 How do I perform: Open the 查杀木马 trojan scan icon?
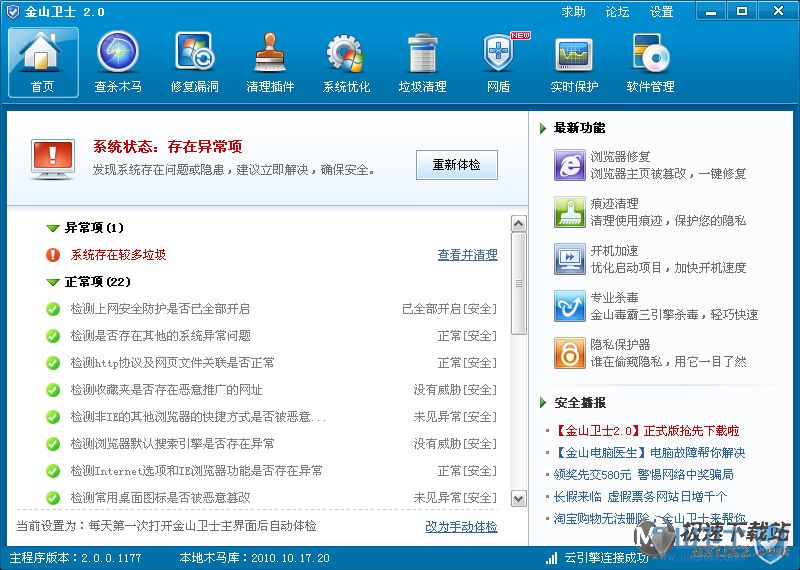[x=118, y=53]
